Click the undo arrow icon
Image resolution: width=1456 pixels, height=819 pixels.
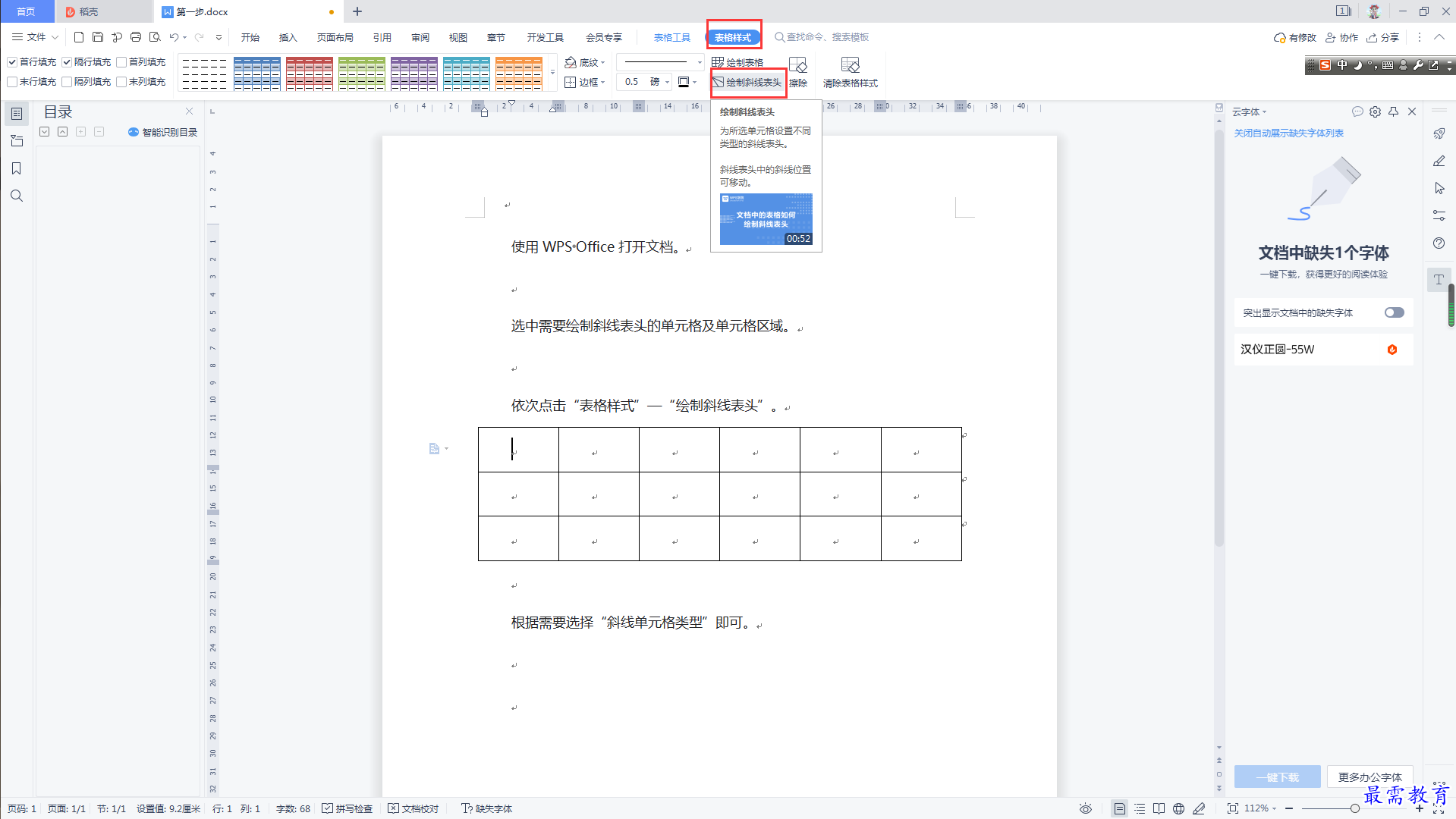(174, 36)
